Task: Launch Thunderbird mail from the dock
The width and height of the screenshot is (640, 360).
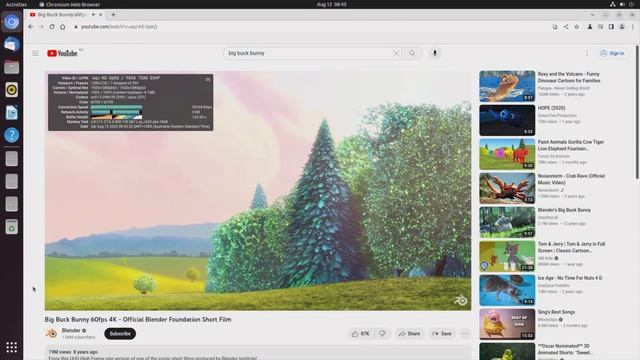Action: pos(11,44)
